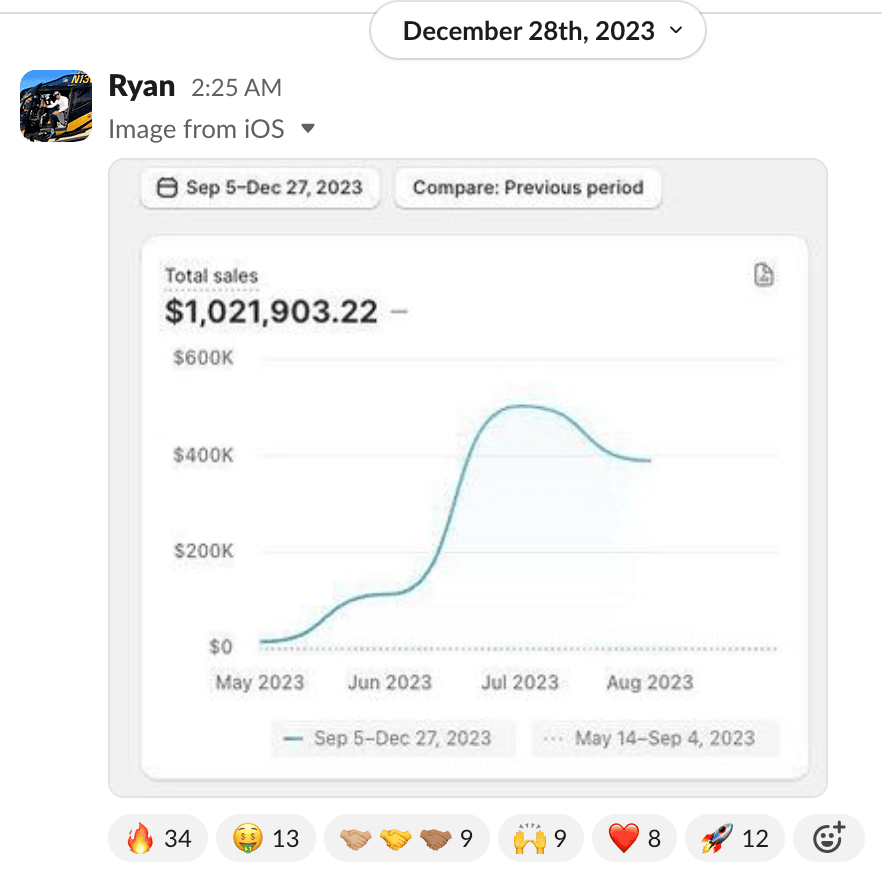Click the export report icon in chart
Viewport: 882px width, 878px height.
pyautogui.click(x=764, y=276)
